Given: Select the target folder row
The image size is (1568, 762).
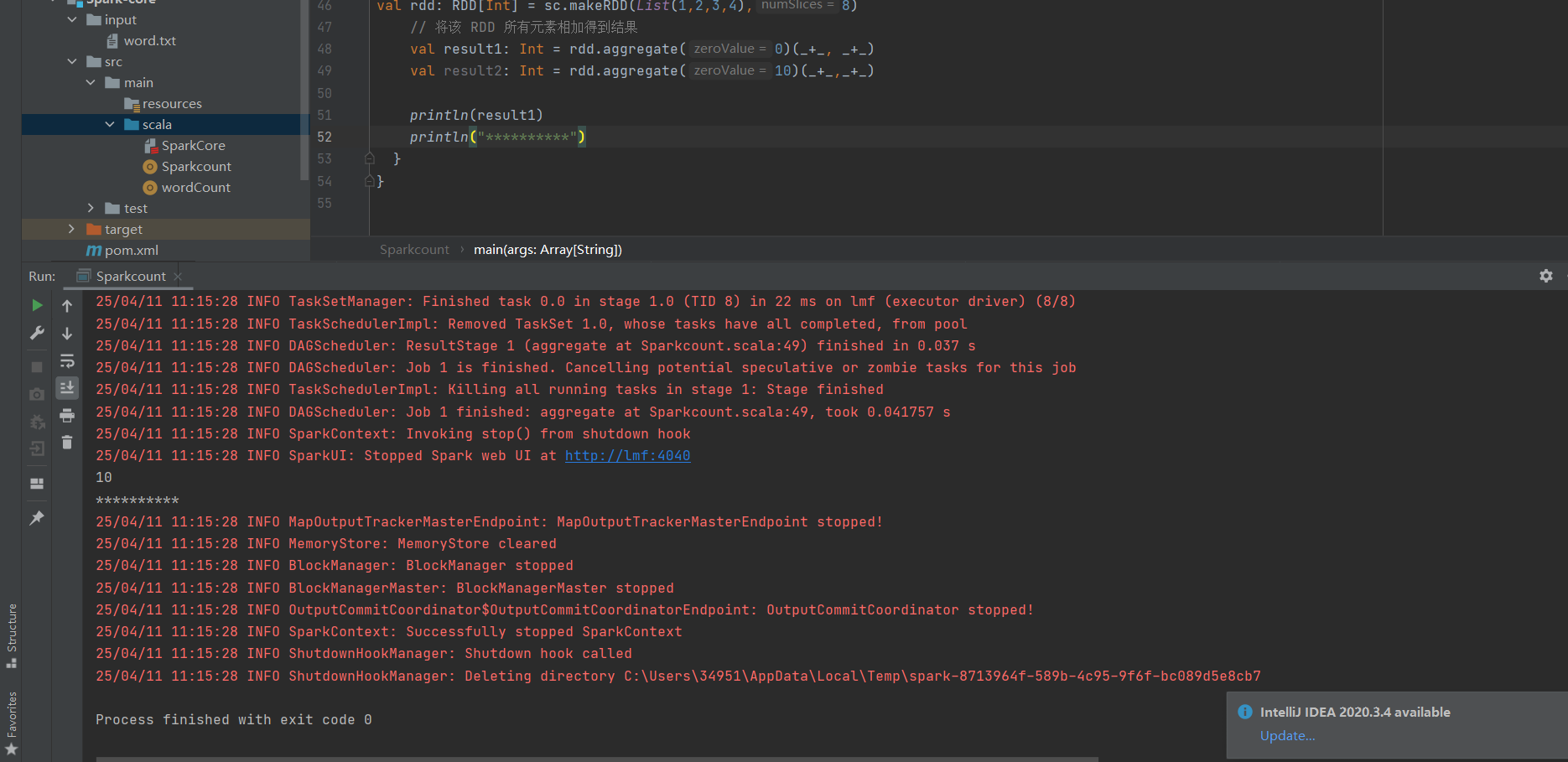Looking at the screenshot, I should (x=165, y=229).
